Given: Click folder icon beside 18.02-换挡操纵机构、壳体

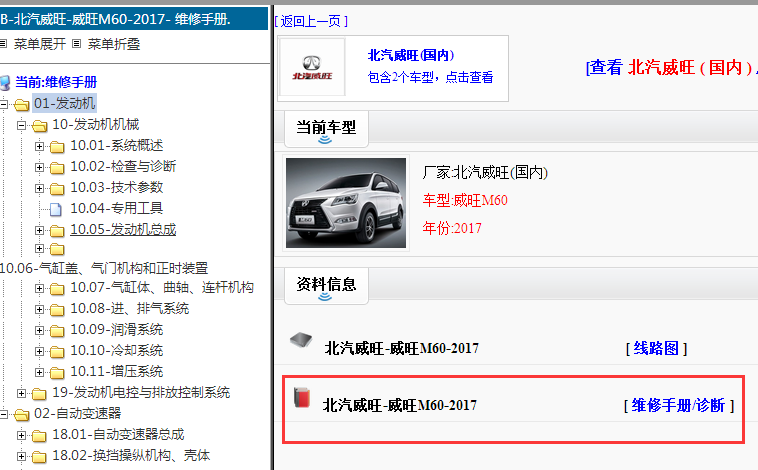Looking at the screenshot, I should pos(39,456).
